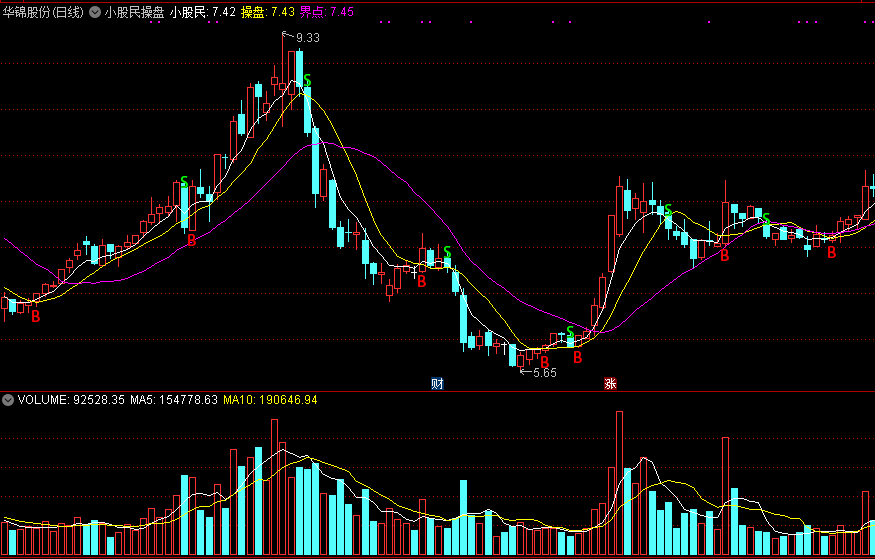Image resolution: width=875 pixels, height=559 pixels.
Task: Select the yellow MA10: 190646.94 readout
Action: coord(270,399)
